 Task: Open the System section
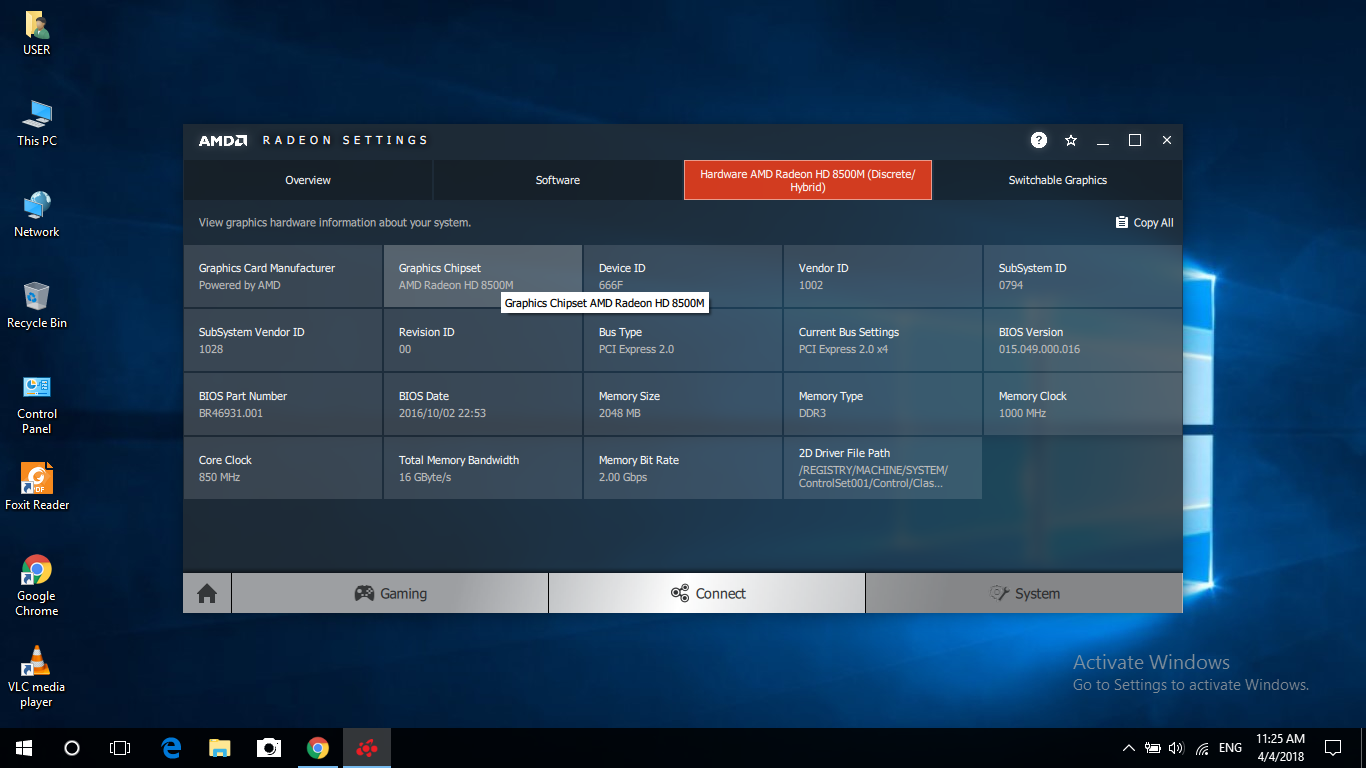point(1024,592)
